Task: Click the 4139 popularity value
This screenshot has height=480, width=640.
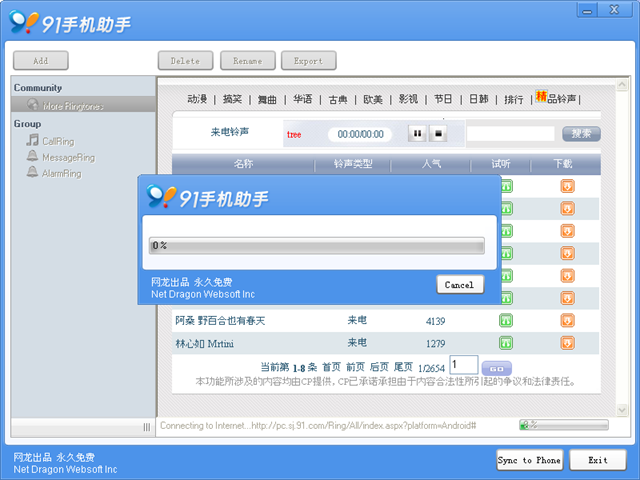Action: [436, 321]
